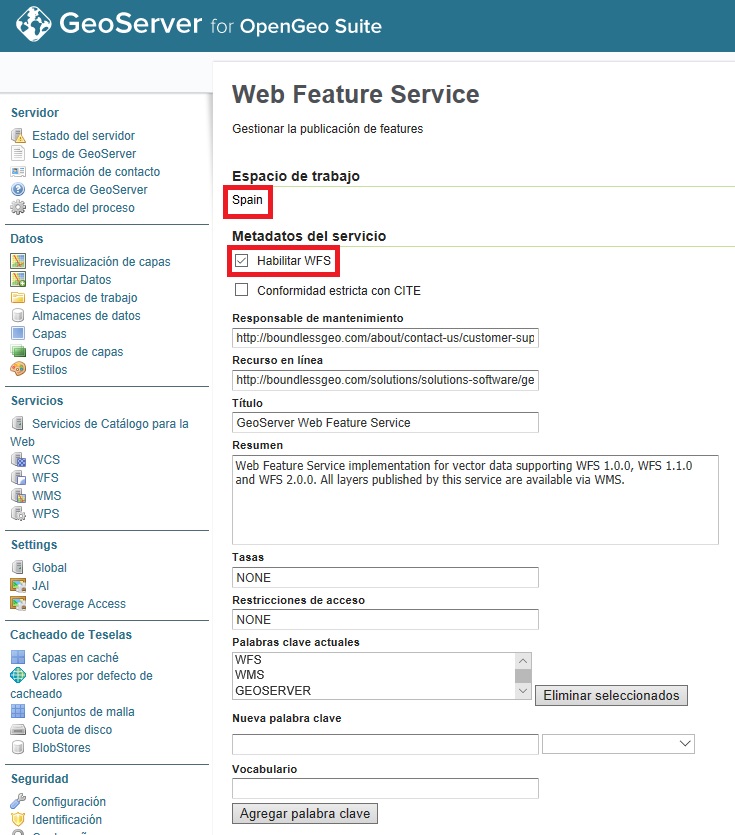Click the Título input field
Viewport: 735px width, 835px height.
click(x=385, y=423)
